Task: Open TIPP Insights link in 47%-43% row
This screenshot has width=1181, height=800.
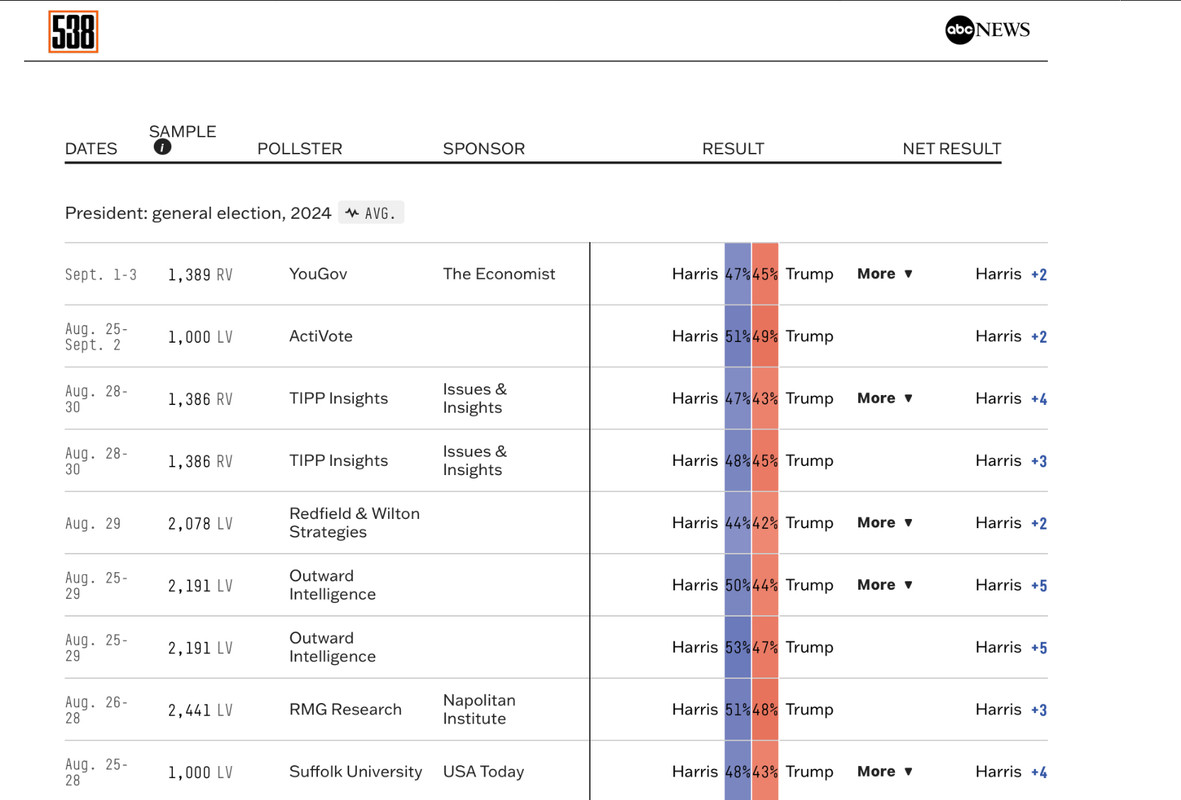Action: click(x=339, y=398)
